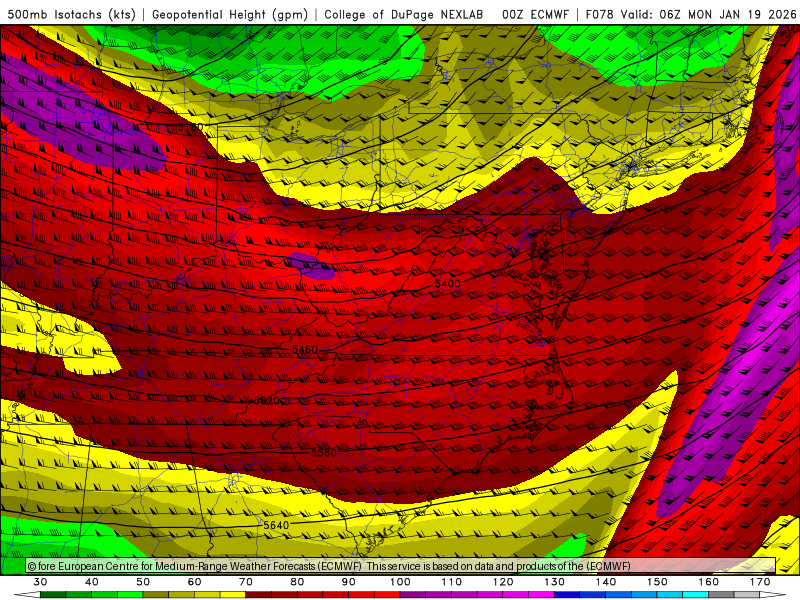Click the 30 label on the color scale
This screenshot has width=800, height=600.
click(x=40, y=582)
